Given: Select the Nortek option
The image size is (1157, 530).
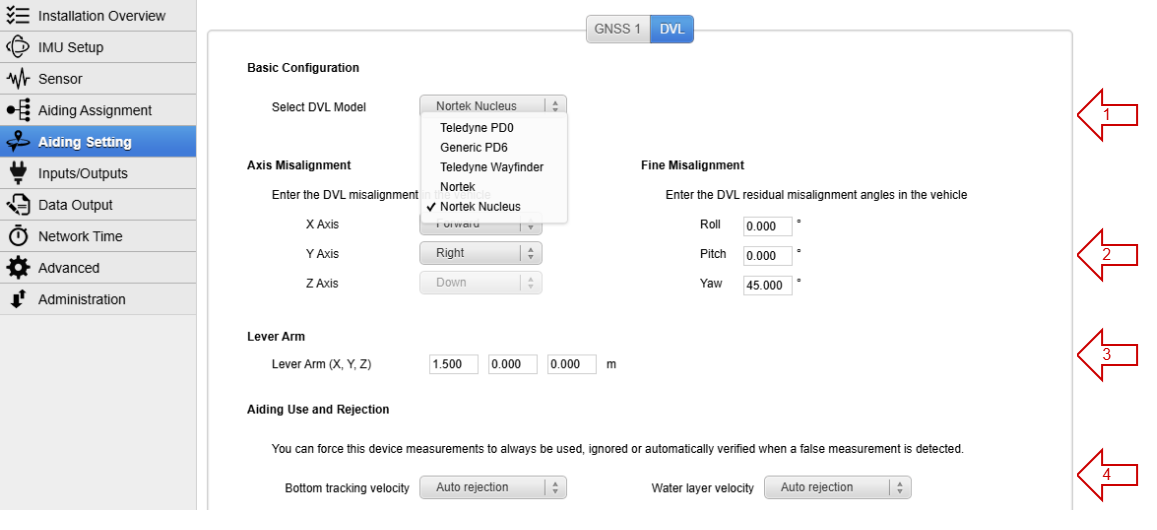Looking at the screenshot, I should point(494,187).
